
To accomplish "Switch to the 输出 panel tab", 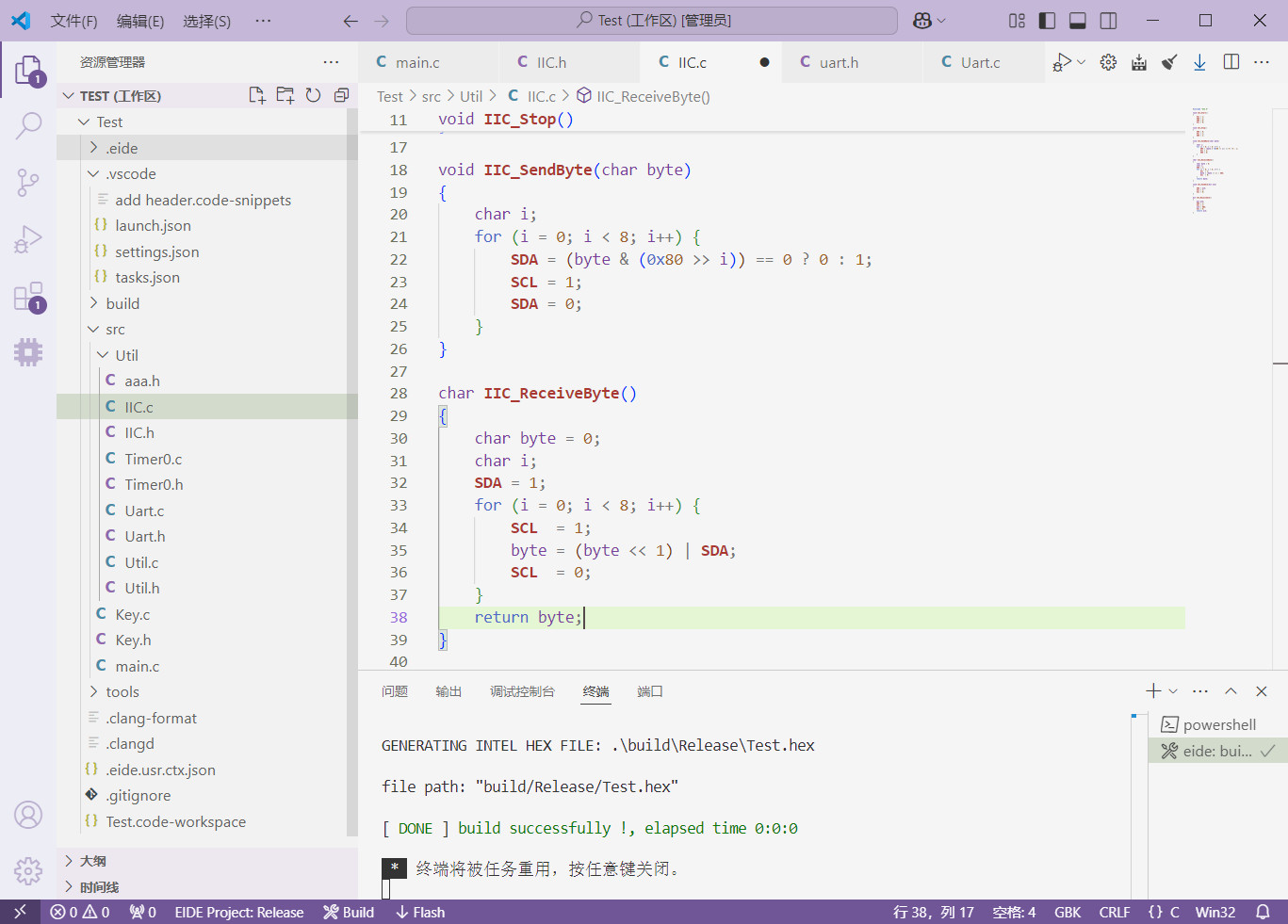I will [x=448, y=691].
